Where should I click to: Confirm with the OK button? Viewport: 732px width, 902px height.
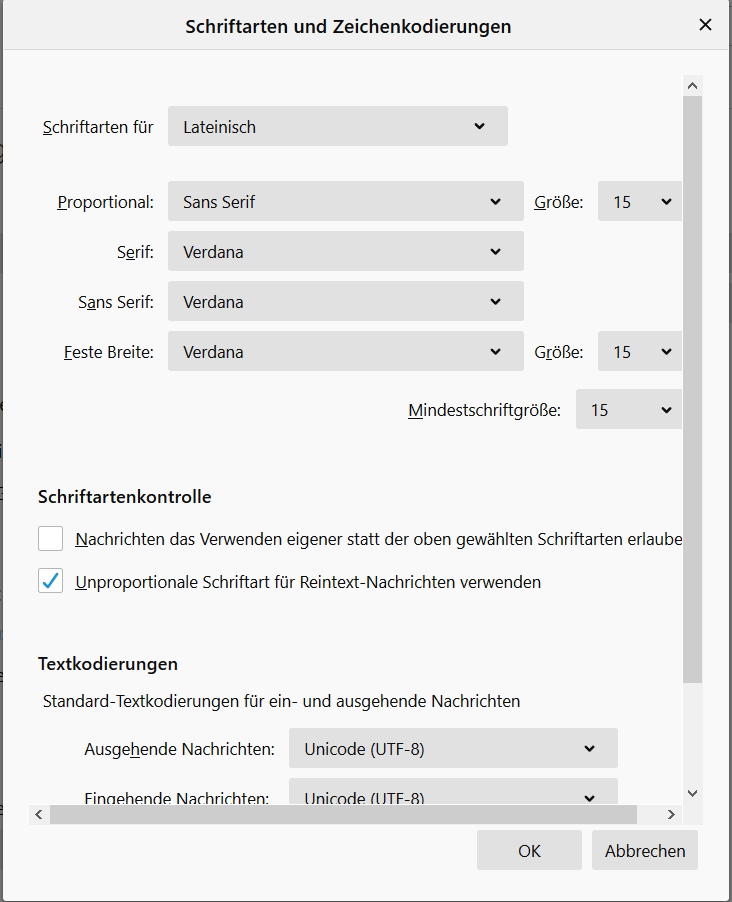pyautogui.click(x=529, y=851)
